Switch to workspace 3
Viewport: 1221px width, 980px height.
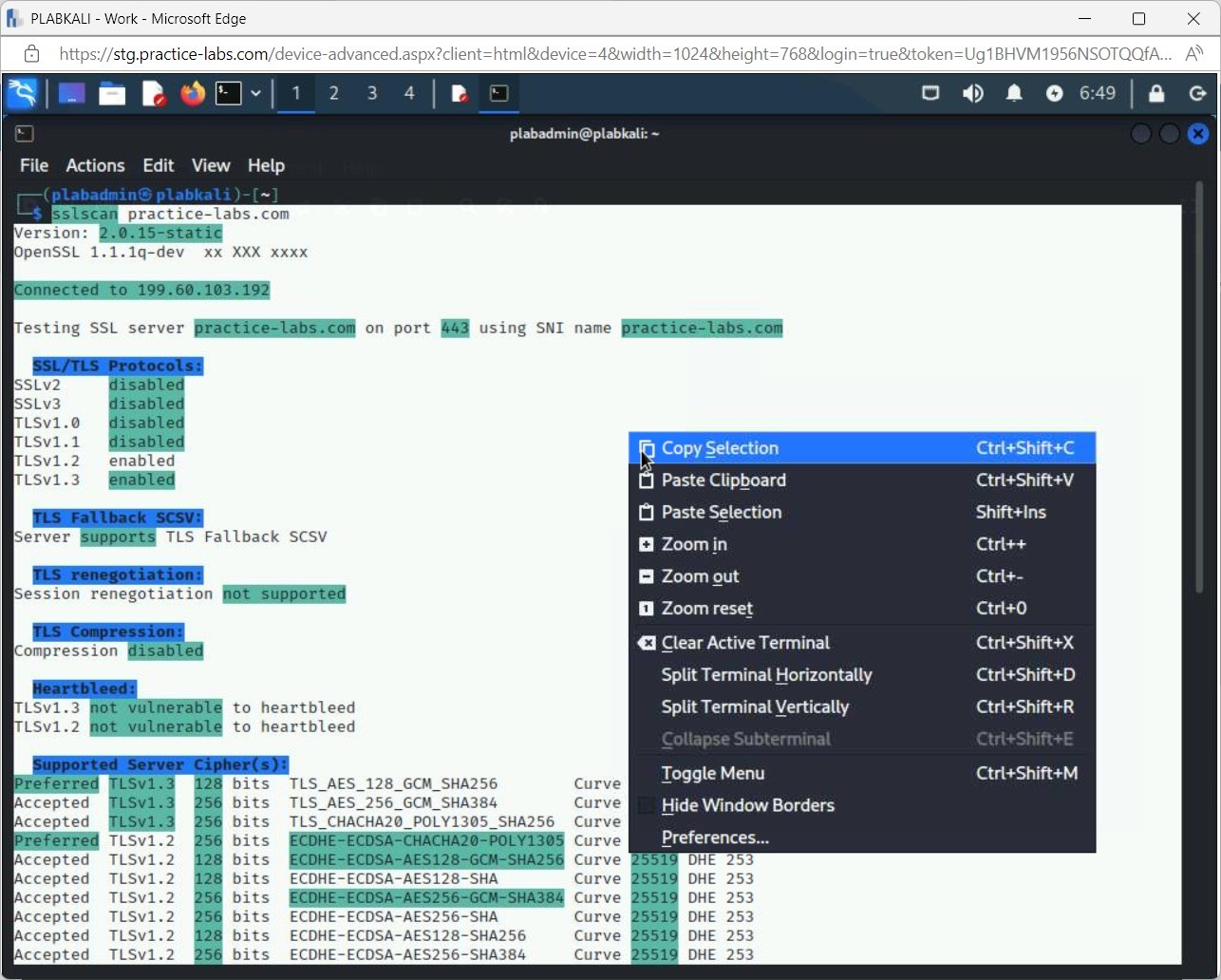pos(371,93)
